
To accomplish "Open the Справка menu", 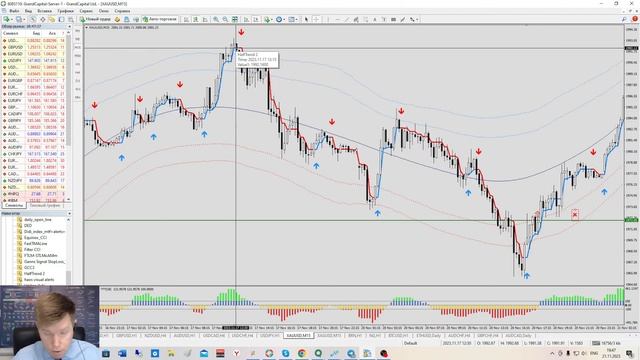I will (122, 11).
